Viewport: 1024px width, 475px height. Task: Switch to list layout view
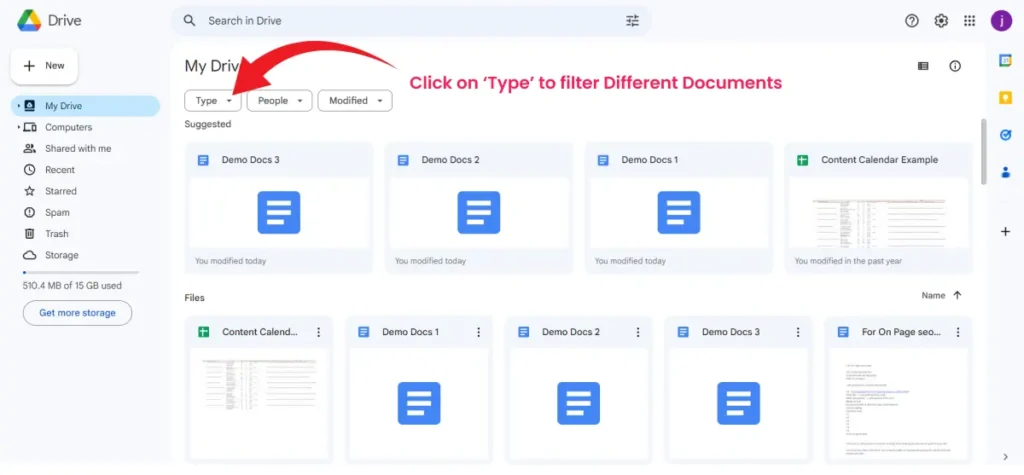(x=923, y=66)
